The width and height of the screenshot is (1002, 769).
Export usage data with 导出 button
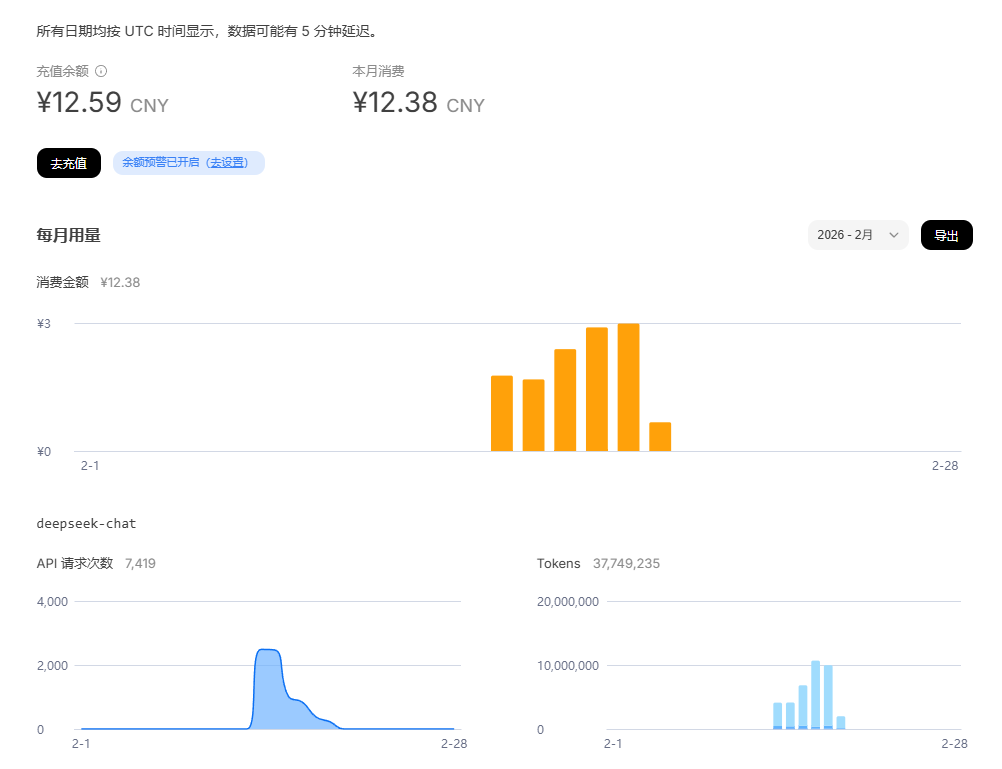(946, 235)
